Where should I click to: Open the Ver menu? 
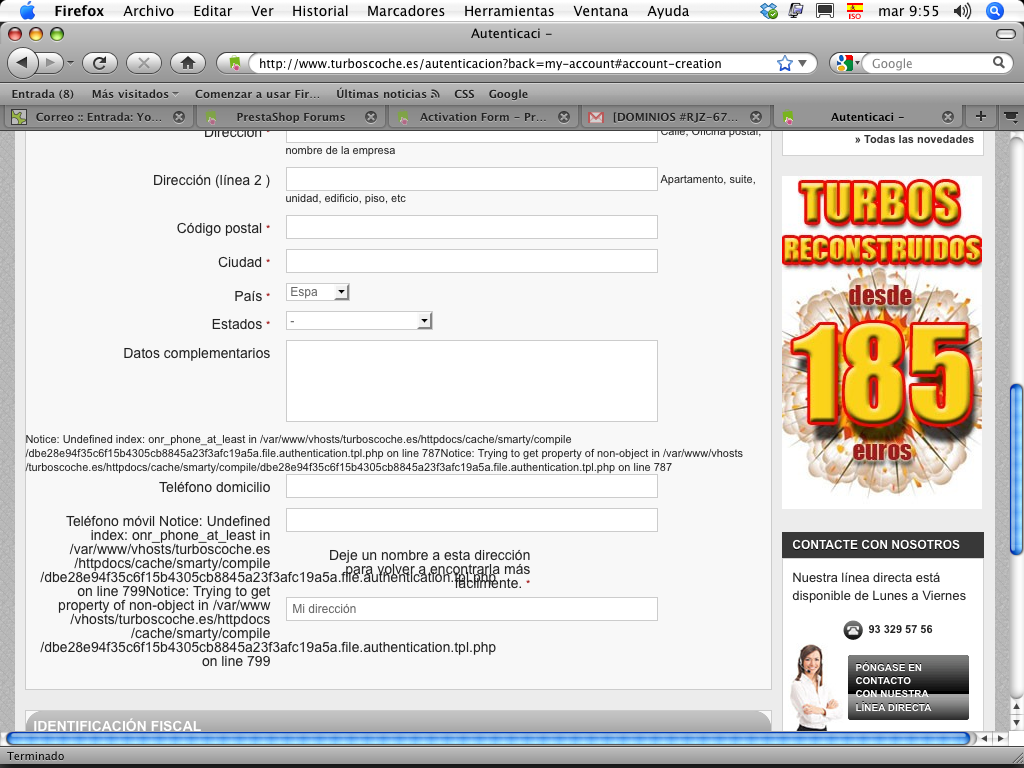(262, 11)
